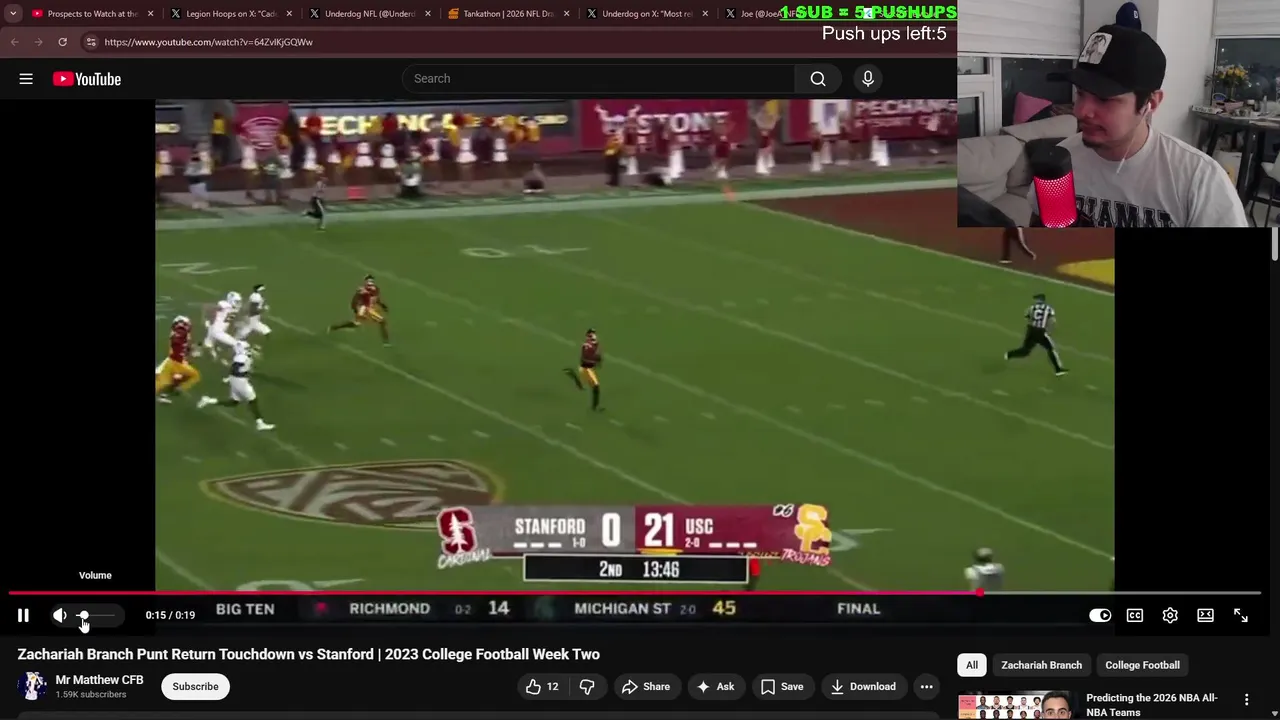The image size is (1280, 720).
Task: Click the video title text
Action: tap(308, 654)
